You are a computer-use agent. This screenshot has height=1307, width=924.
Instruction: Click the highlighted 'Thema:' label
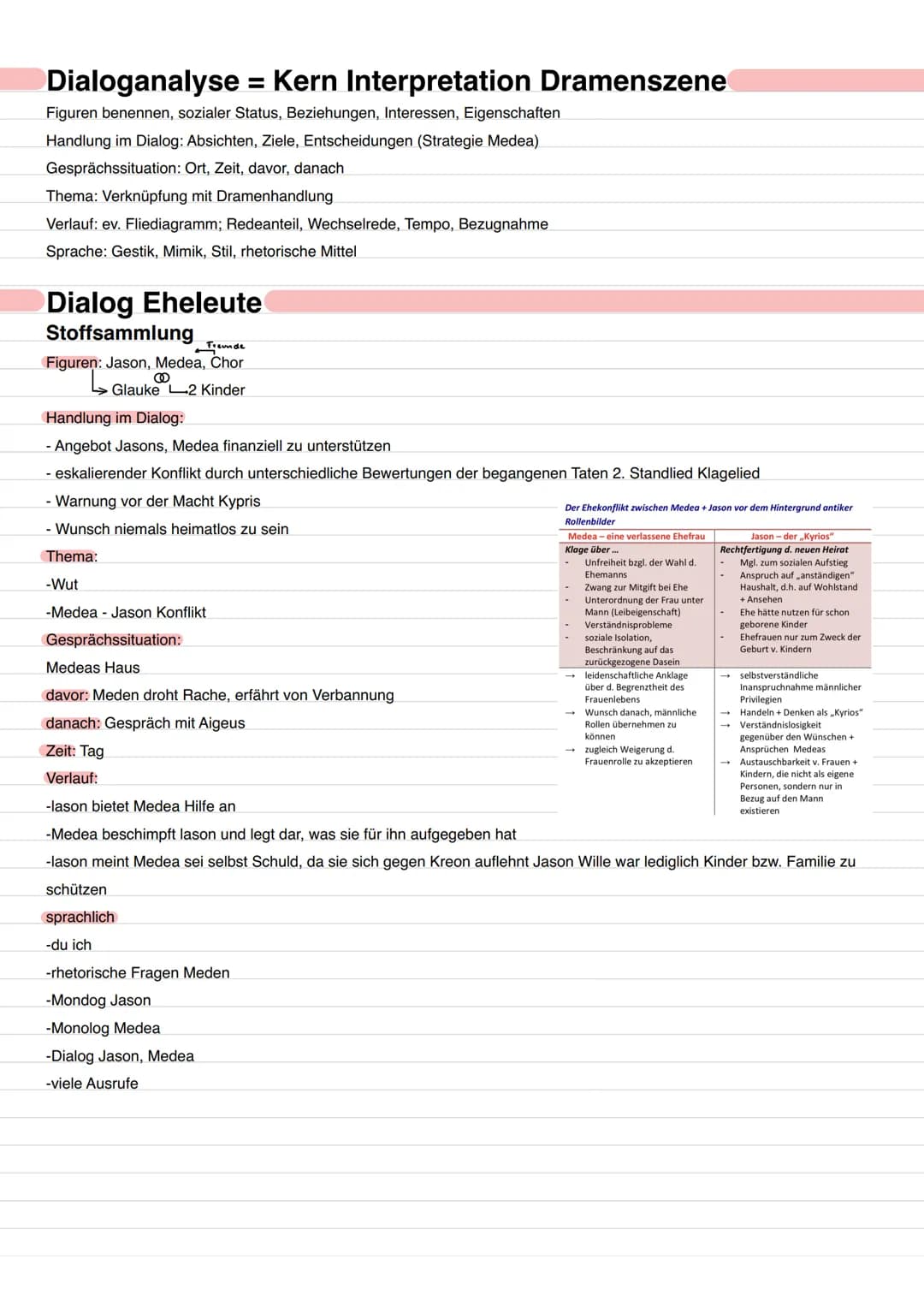point(72,556)
